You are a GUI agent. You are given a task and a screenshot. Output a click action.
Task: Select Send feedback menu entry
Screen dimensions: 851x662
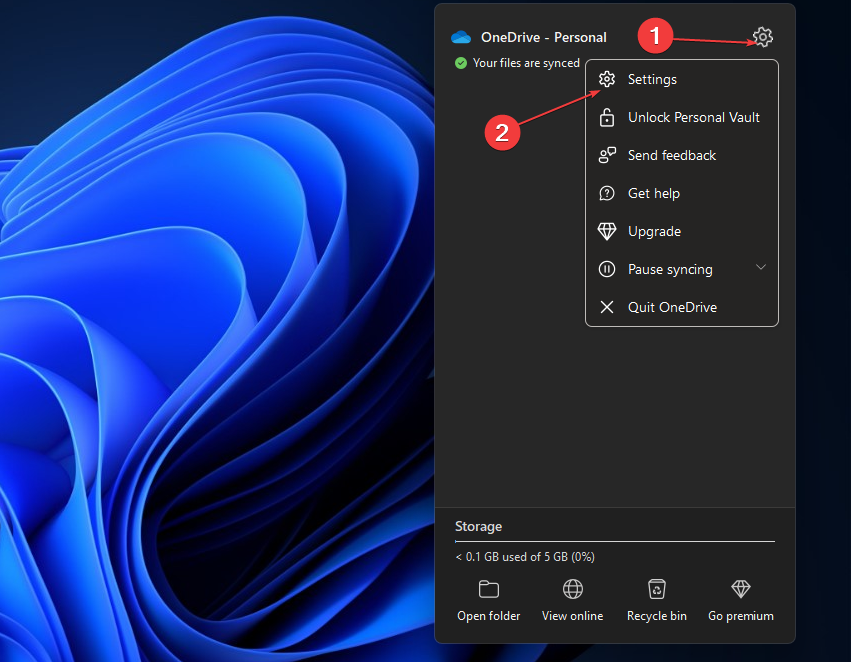click(x=682, y=155)
